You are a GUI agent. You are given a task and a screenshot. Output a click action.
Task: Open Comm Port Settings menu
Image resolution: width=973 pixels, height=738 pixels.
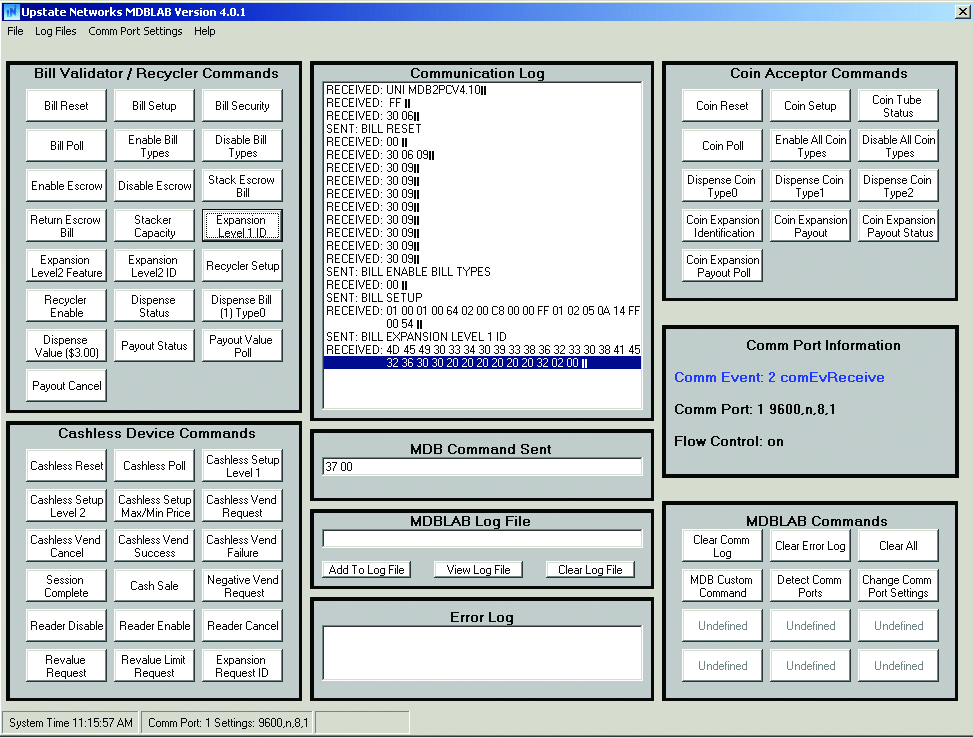(x=135, y=31)
